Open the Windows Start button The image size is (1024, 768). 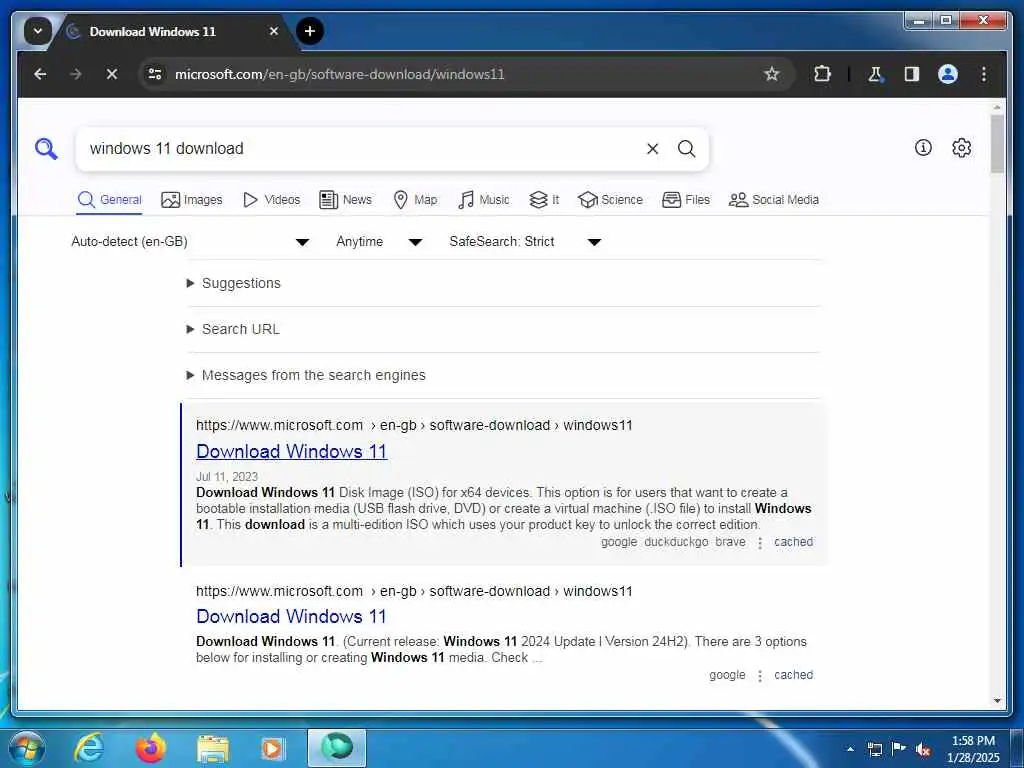(27, 748)
